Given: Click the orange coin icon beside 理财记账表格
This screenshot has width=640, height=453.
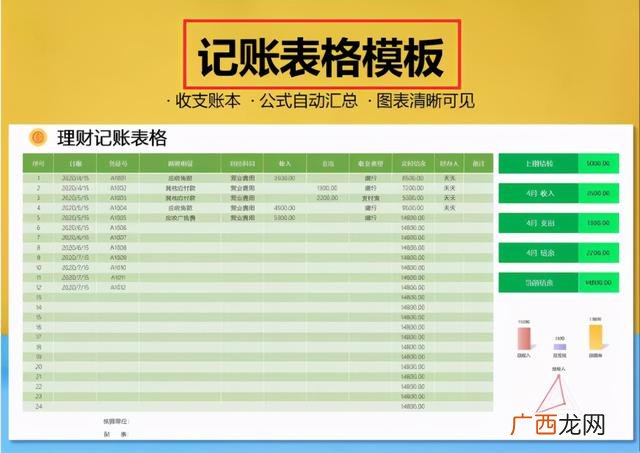Looking at the screenshot, I should click(x=38, y=137).
